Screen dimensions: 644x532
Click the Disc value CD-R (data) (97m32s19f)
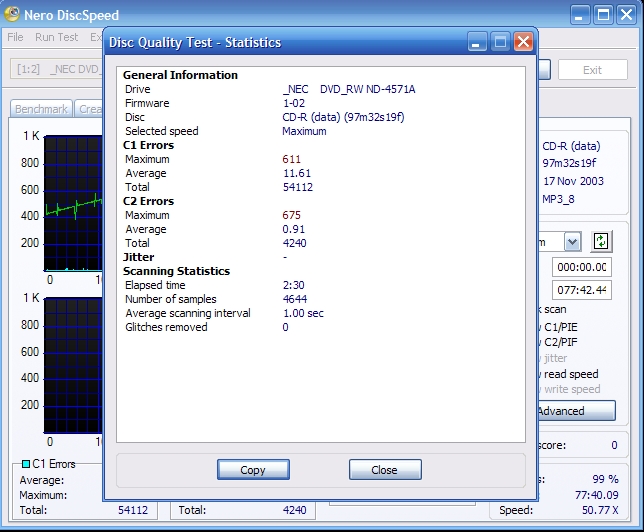(343, 117)
